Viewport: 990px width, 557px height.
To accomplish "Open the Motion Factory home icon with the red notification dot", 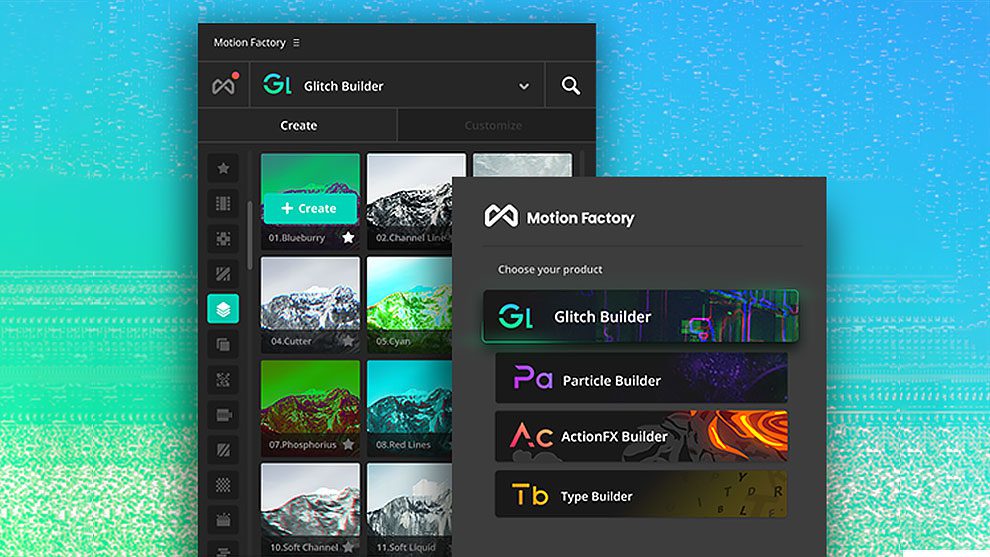I will 224,85.
